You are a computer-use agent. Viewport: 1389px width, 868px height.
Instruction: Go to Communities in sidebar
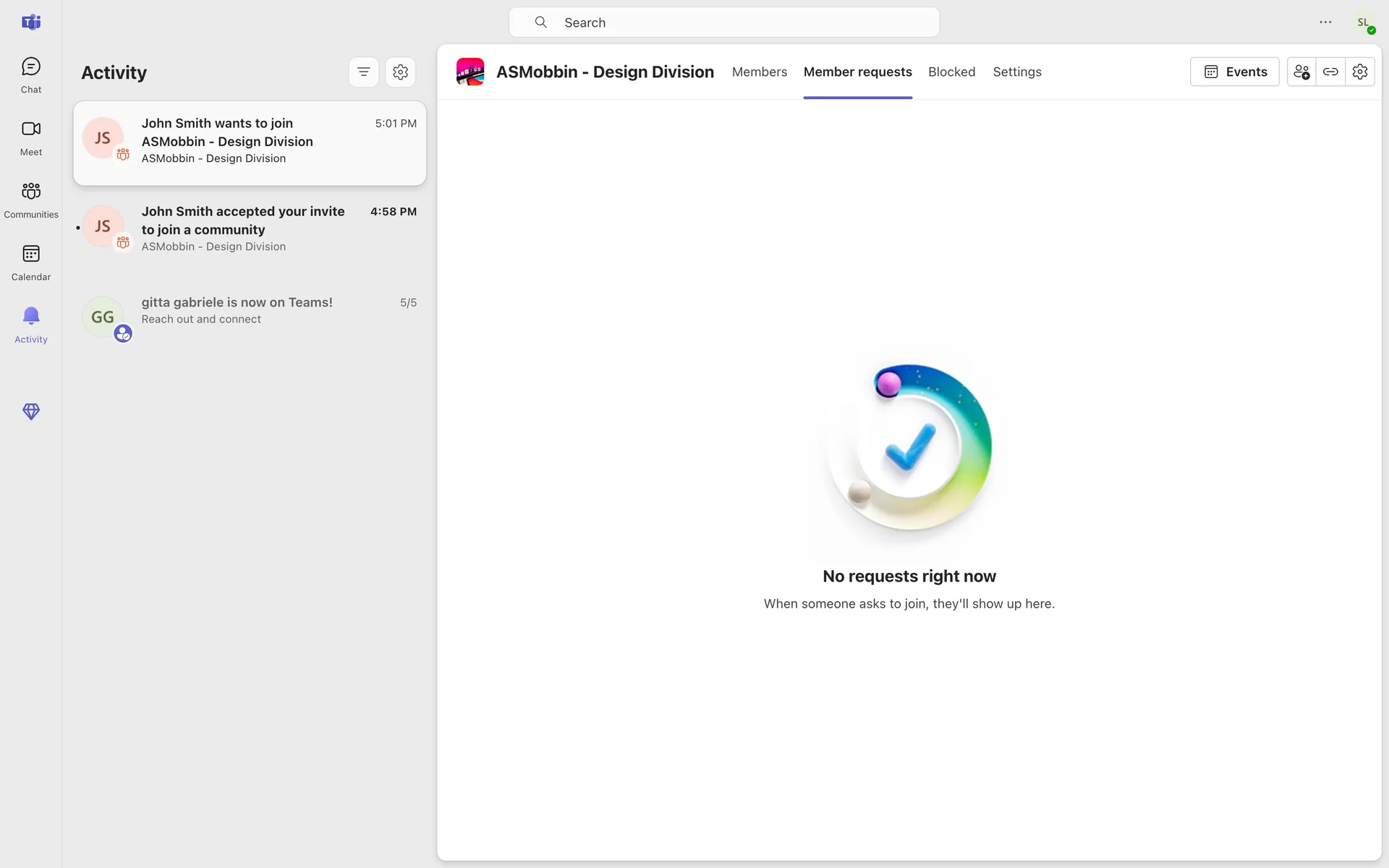click(x=30, y=200)
